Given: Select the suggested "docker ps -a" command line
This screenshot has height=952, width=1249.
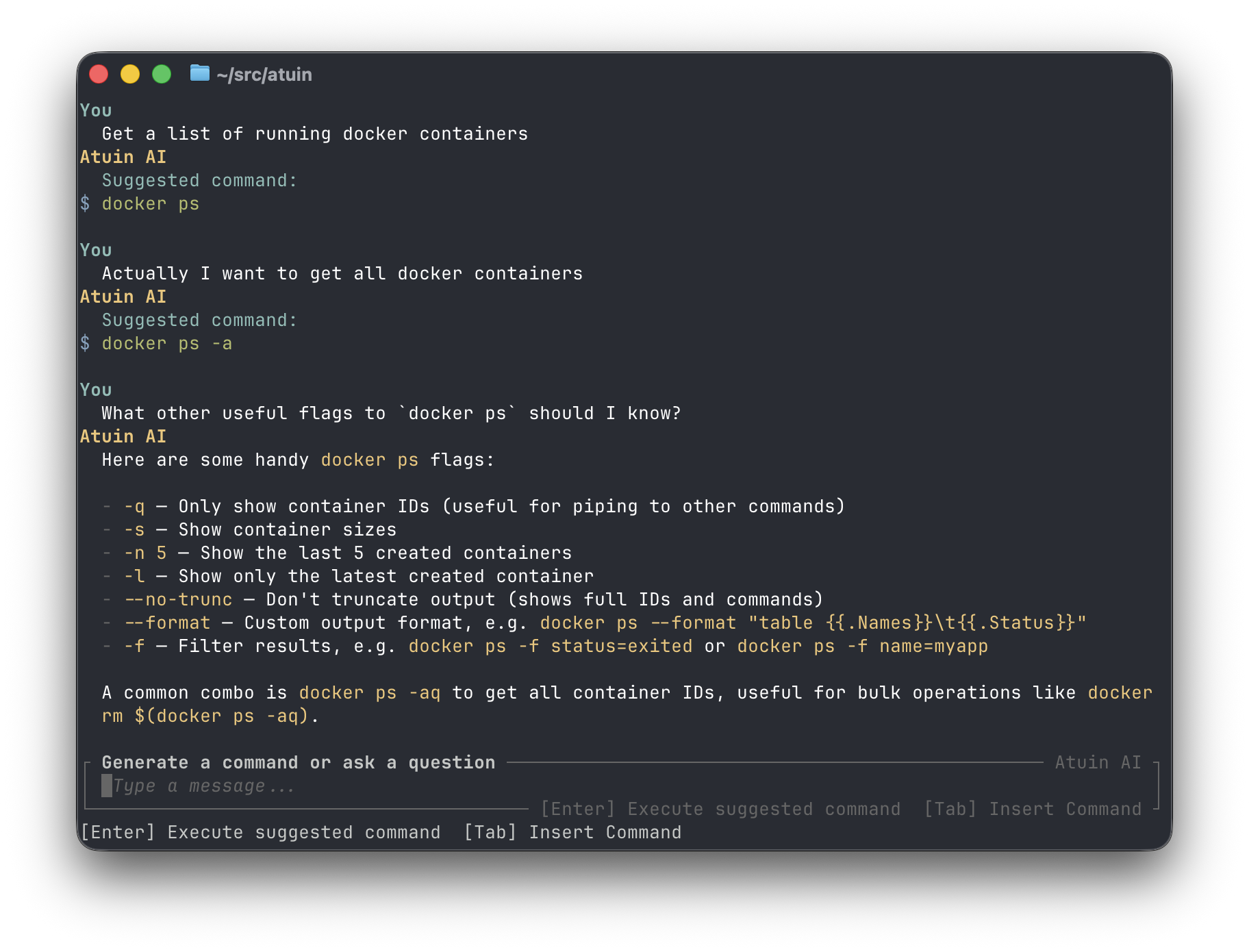Looking at the screenshot, I should (167, 344).
